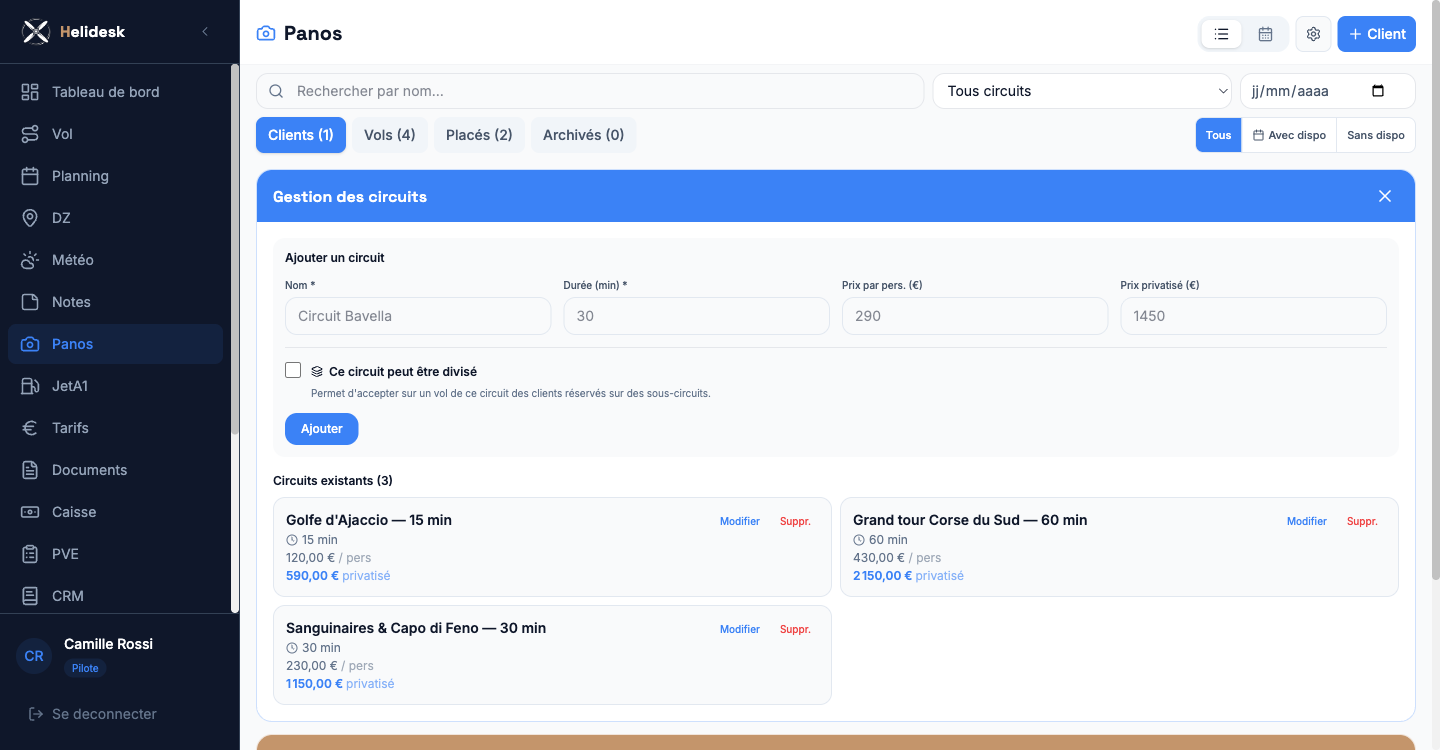Check 'Ce circuit peut être divisé'
This screenshot has height=750, width=1440.
tap(293, 370)
